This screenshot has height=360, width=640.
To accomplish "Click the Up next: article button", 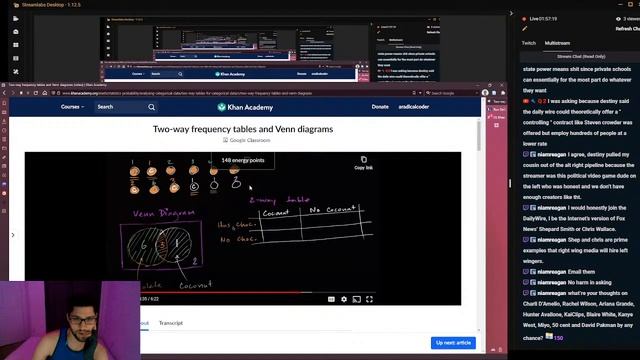I will 453,343.
